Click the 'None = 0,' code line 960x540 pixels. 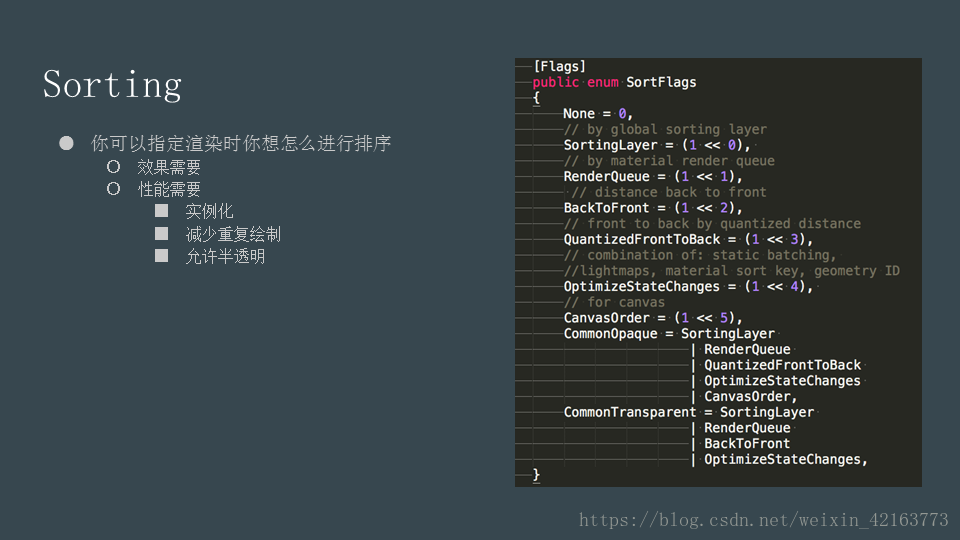(x=598, y=114)
